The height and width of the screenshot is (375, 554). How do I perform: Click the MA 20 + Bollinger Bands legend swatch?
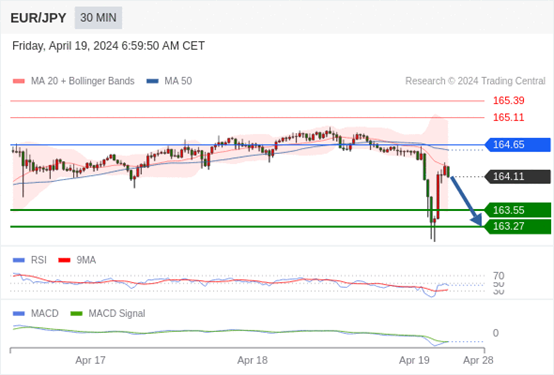19,81
